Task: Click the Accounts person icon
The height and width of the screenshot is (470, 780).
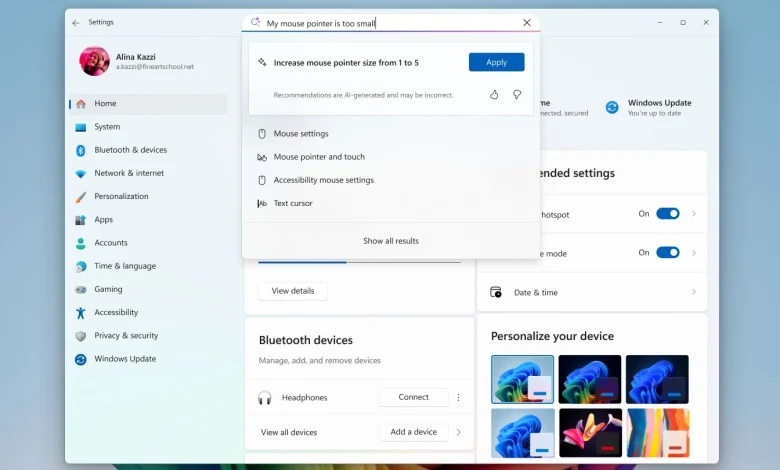Action: tap(81, 243)
